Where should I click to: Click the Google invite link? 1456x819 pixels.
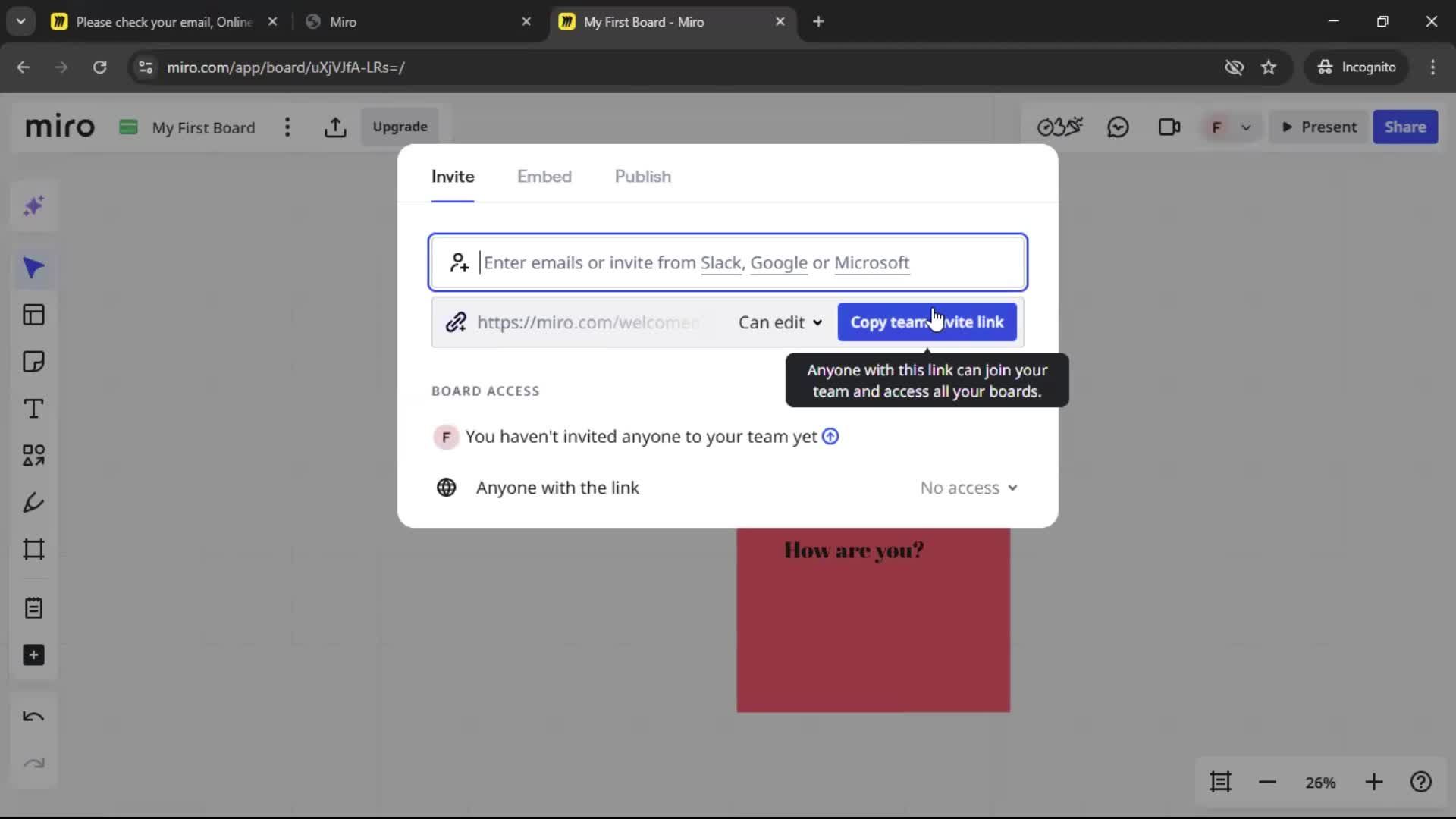(x=779, y=263)
